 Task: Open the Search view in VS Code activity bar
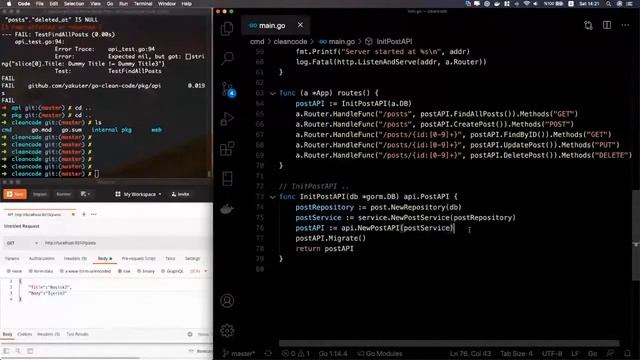coord(227,58)
